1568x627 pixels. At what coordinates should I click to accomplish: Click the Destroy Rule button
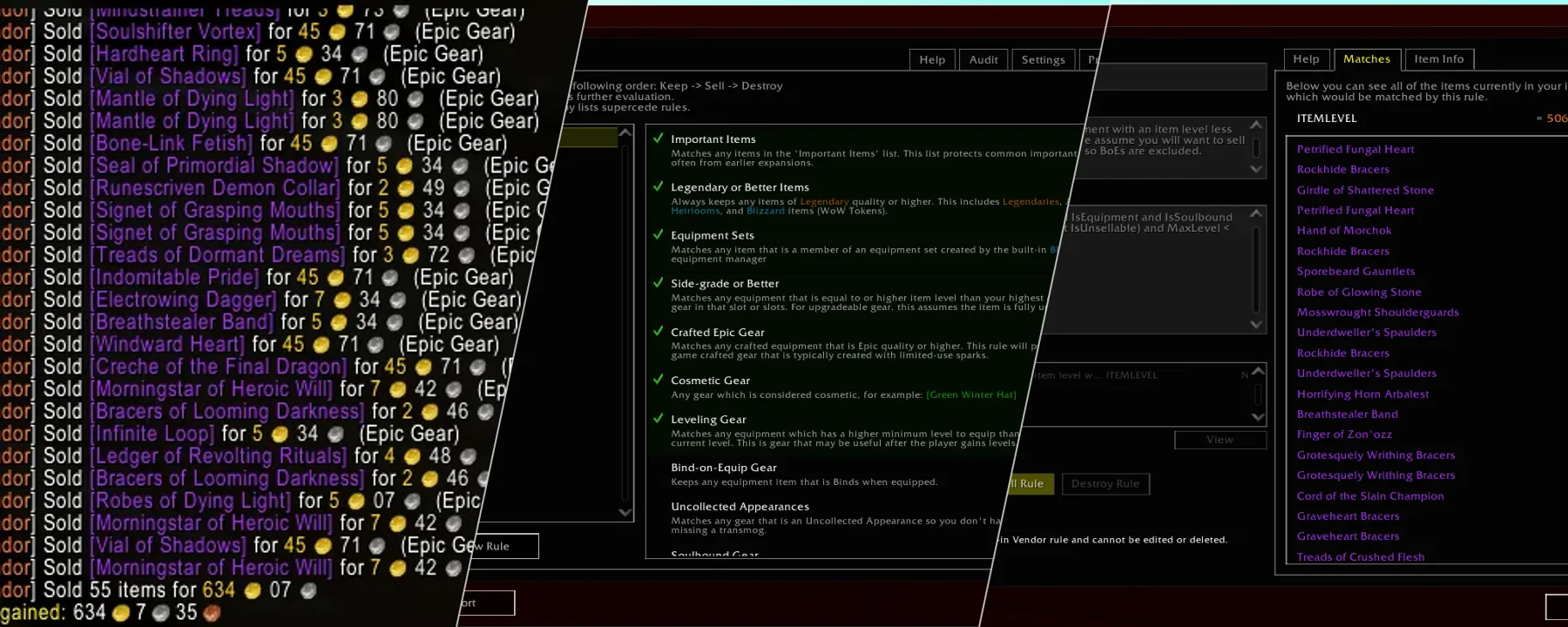[1105, 483]
